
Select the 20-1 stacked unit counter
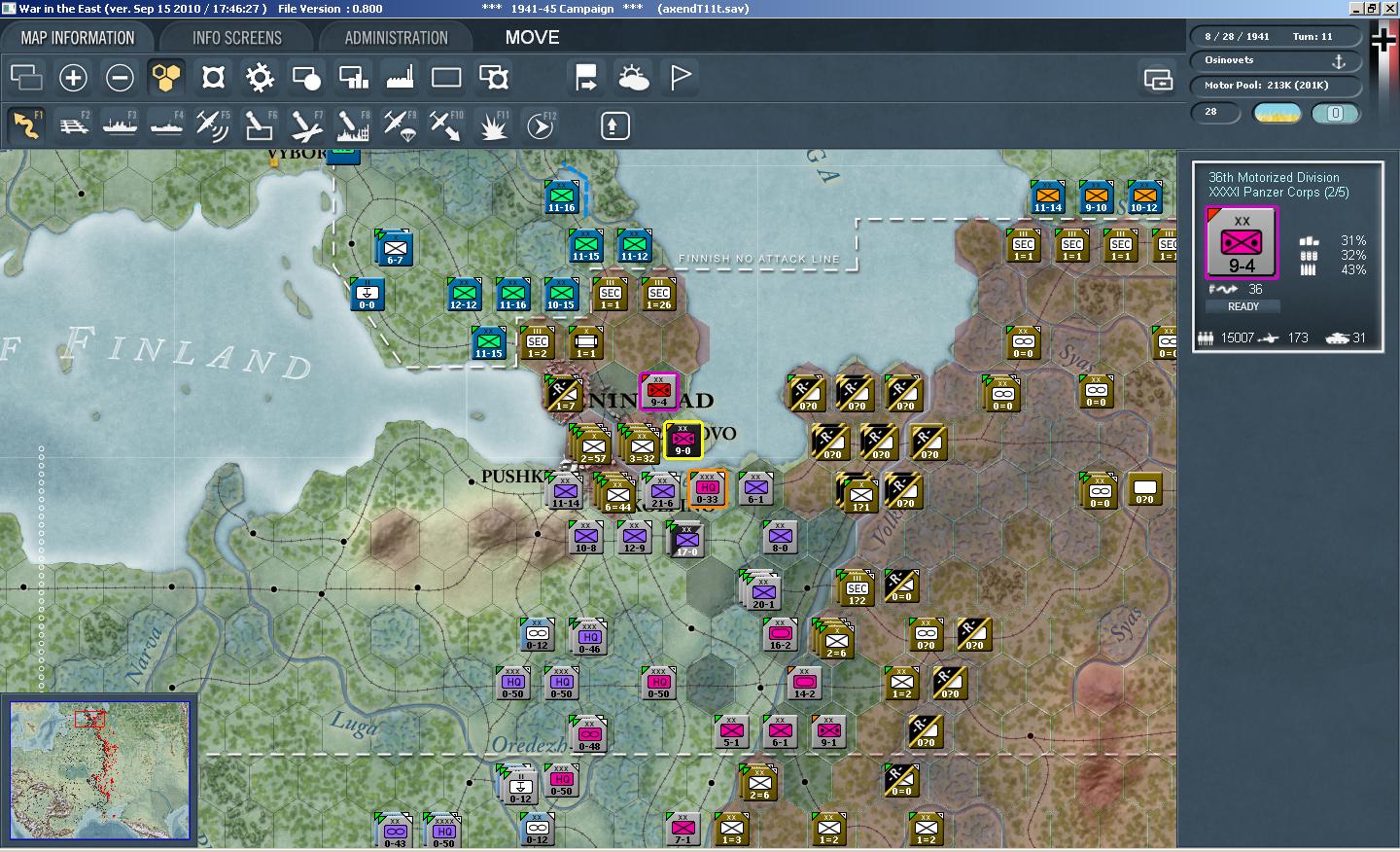tap(763, 591)
